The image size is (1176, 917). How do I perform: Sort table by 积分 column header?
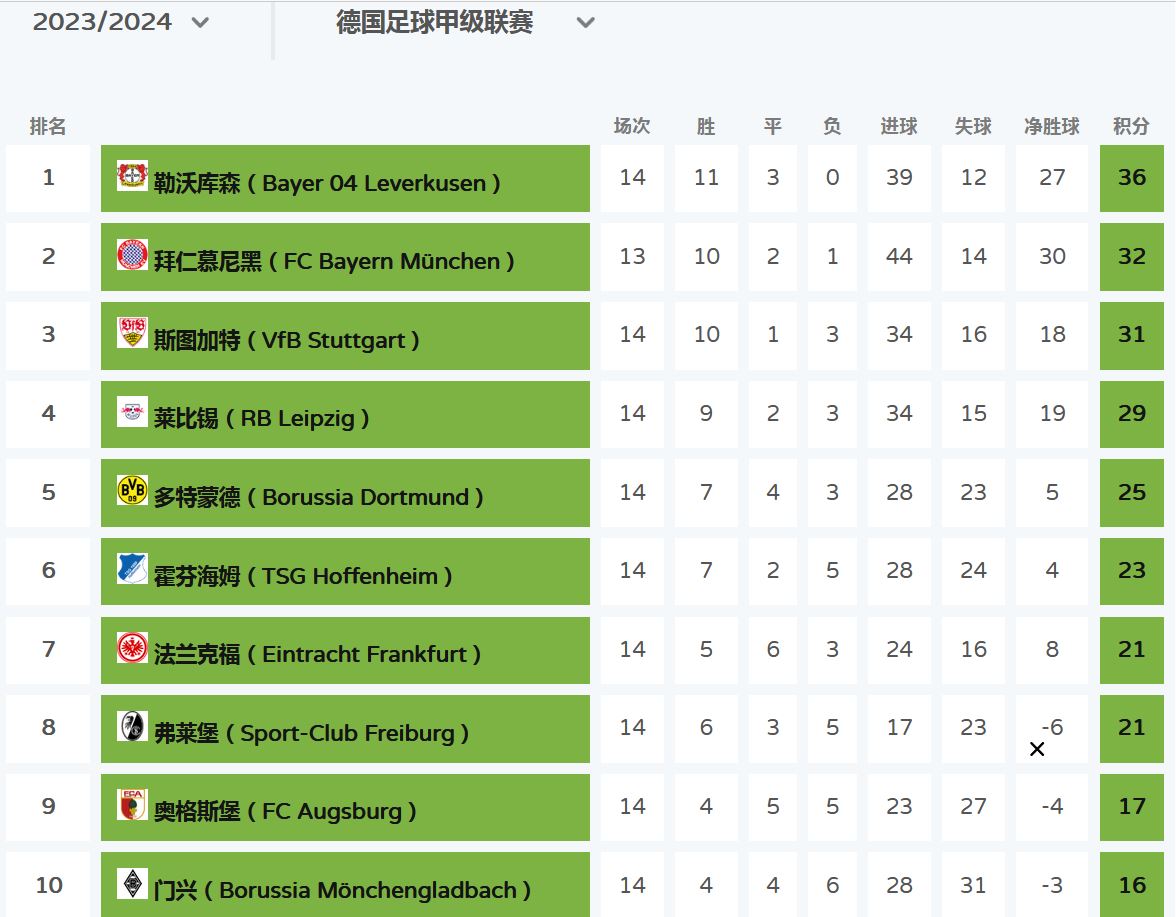1131,127
